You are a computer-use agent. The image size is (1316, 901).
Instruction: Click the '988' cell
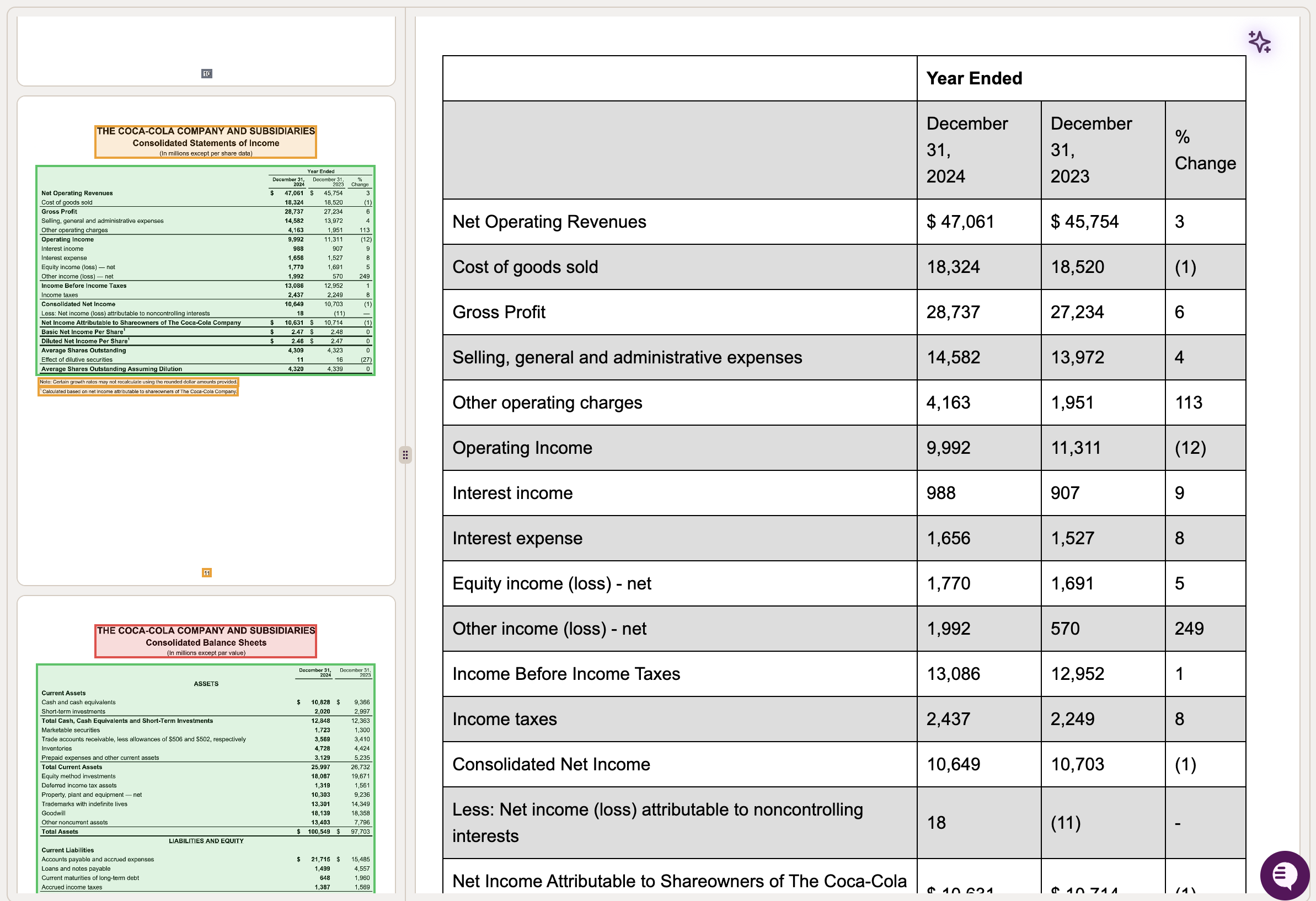tap(978, 494)
